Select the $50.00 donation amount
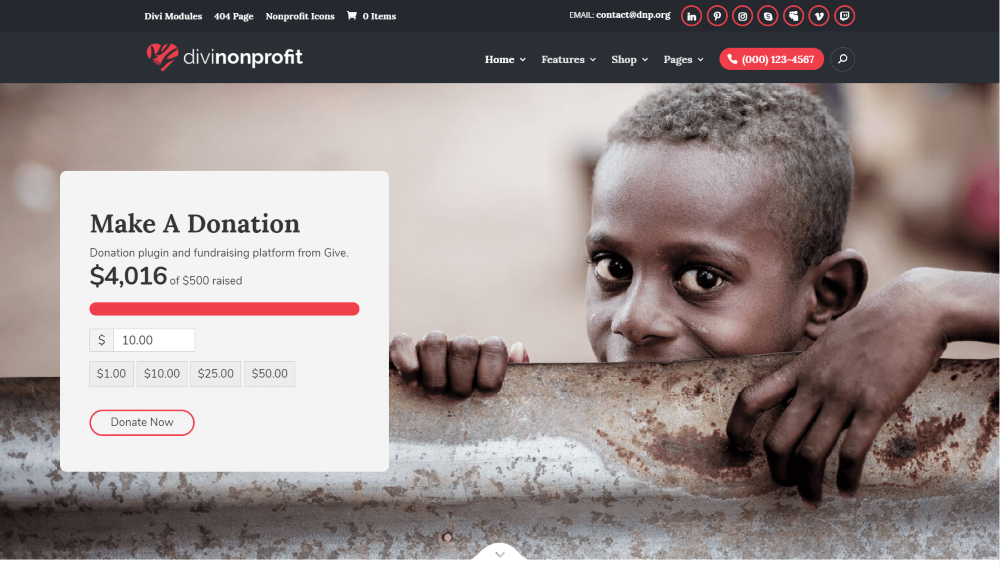Viewport: 1000px width, 568px height. (269, 374)
